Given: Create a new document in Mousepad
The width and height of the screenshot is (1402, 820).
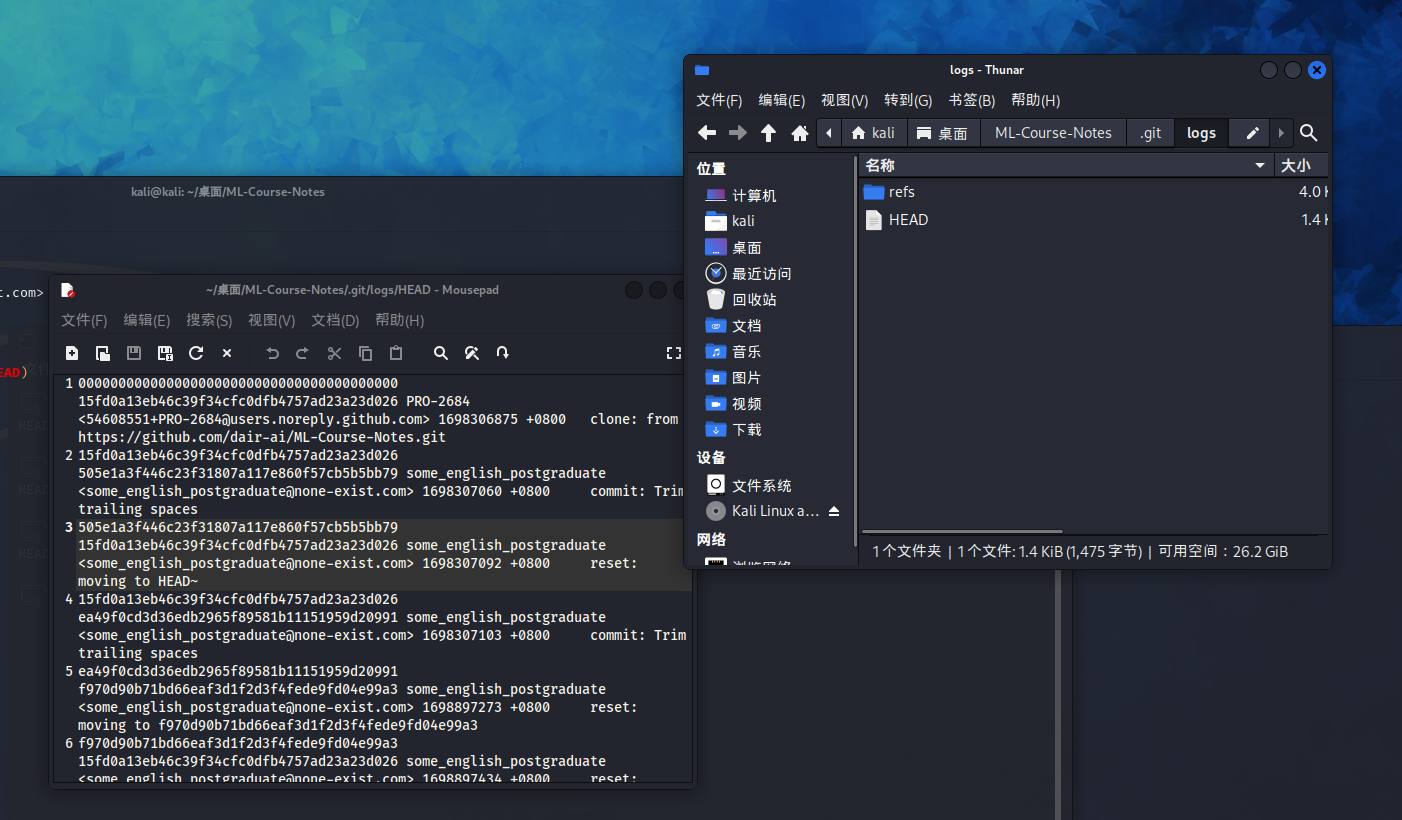Looking at the screenshot, I should point(72,353).
